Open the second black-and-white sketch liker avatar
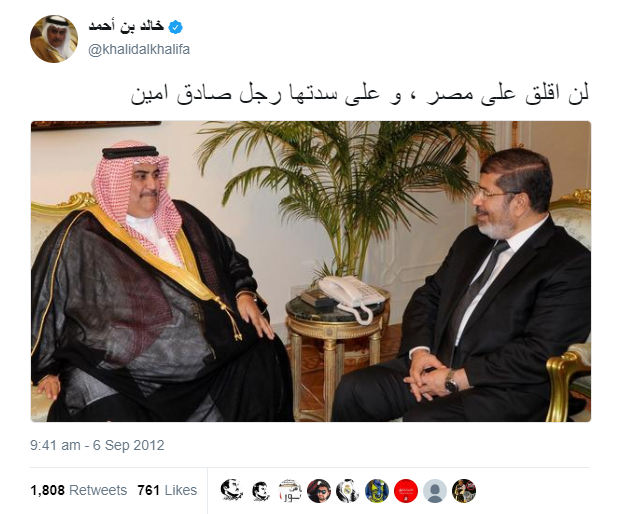The width and height of the screenshot is (617, 514). pos(260,491)
